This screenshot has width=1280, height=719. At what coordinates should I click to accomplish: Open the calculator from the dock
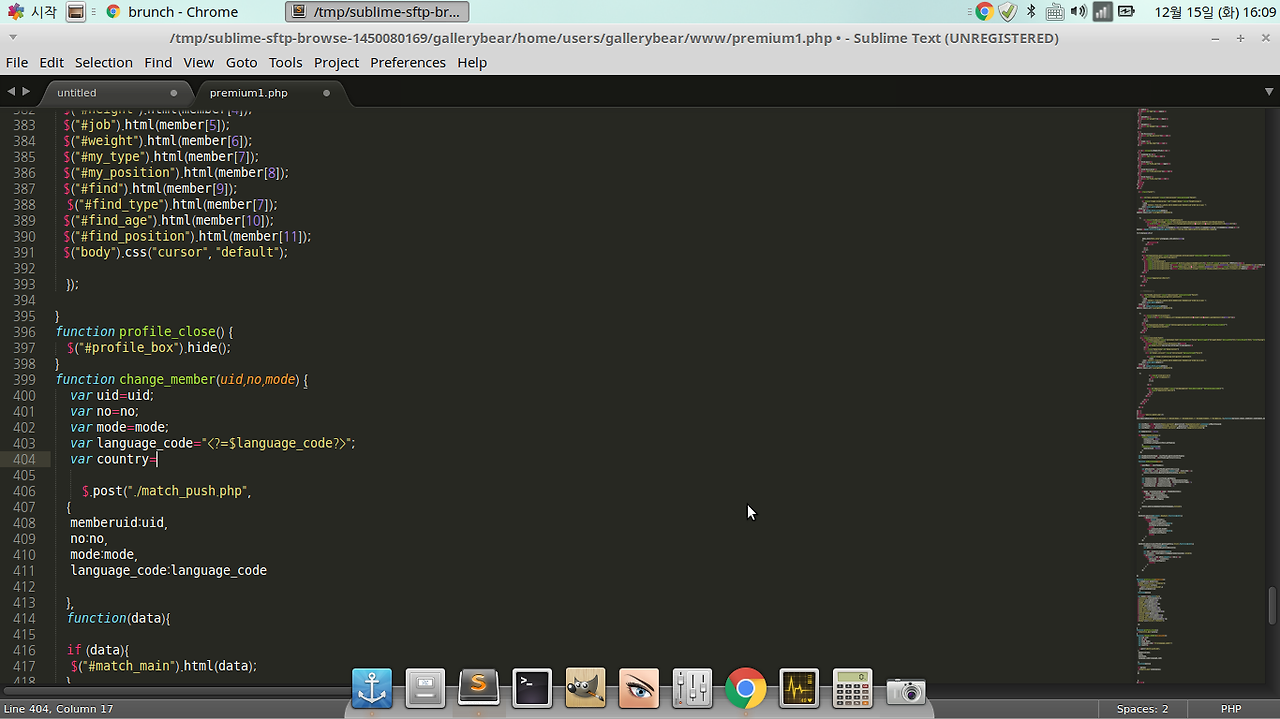coord(851,688)
